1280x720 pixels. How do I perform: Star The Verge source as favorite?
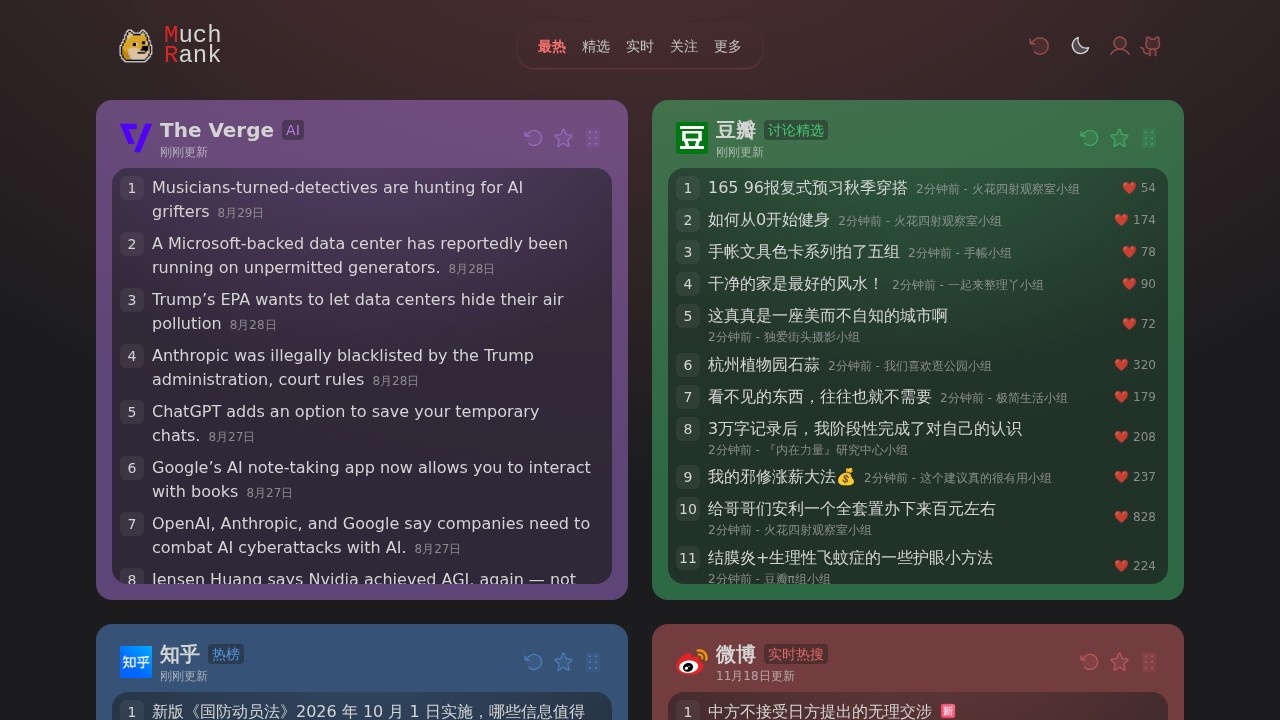[564, 138]
